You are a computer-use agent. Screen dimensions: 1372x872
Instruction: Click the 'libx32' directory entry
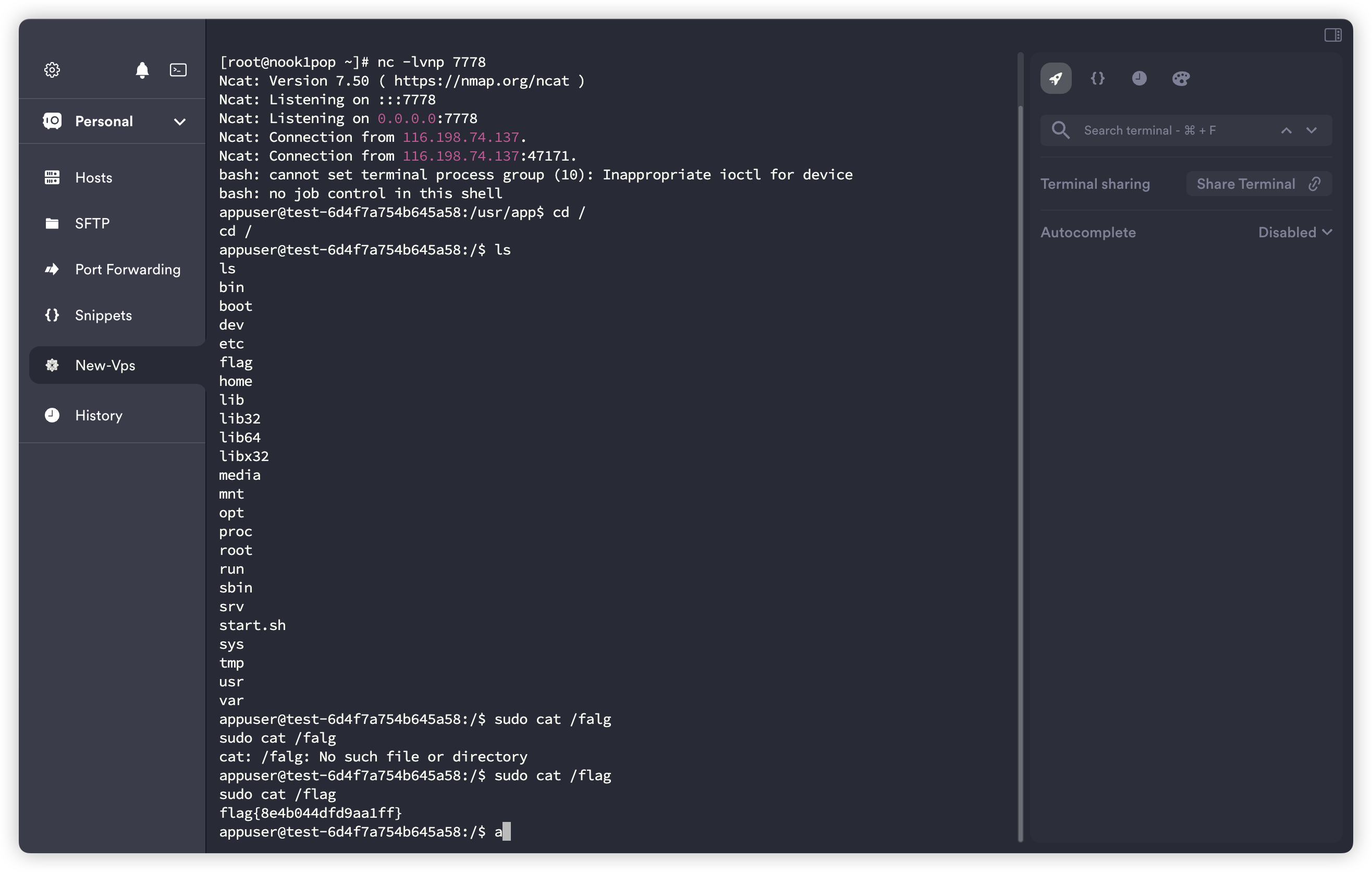coord(244,456)
